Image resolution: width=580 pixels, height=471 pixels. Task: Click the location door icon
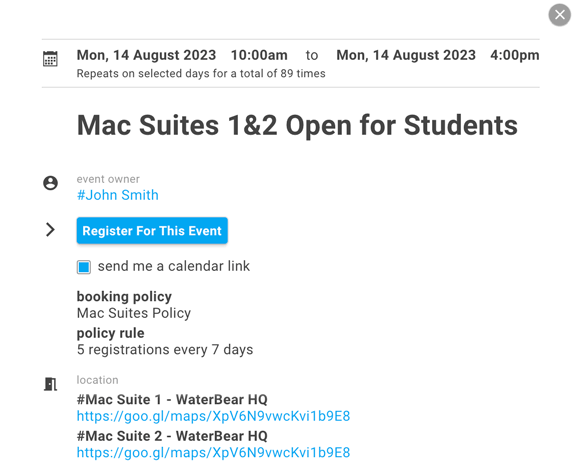(x=50, y=384)
